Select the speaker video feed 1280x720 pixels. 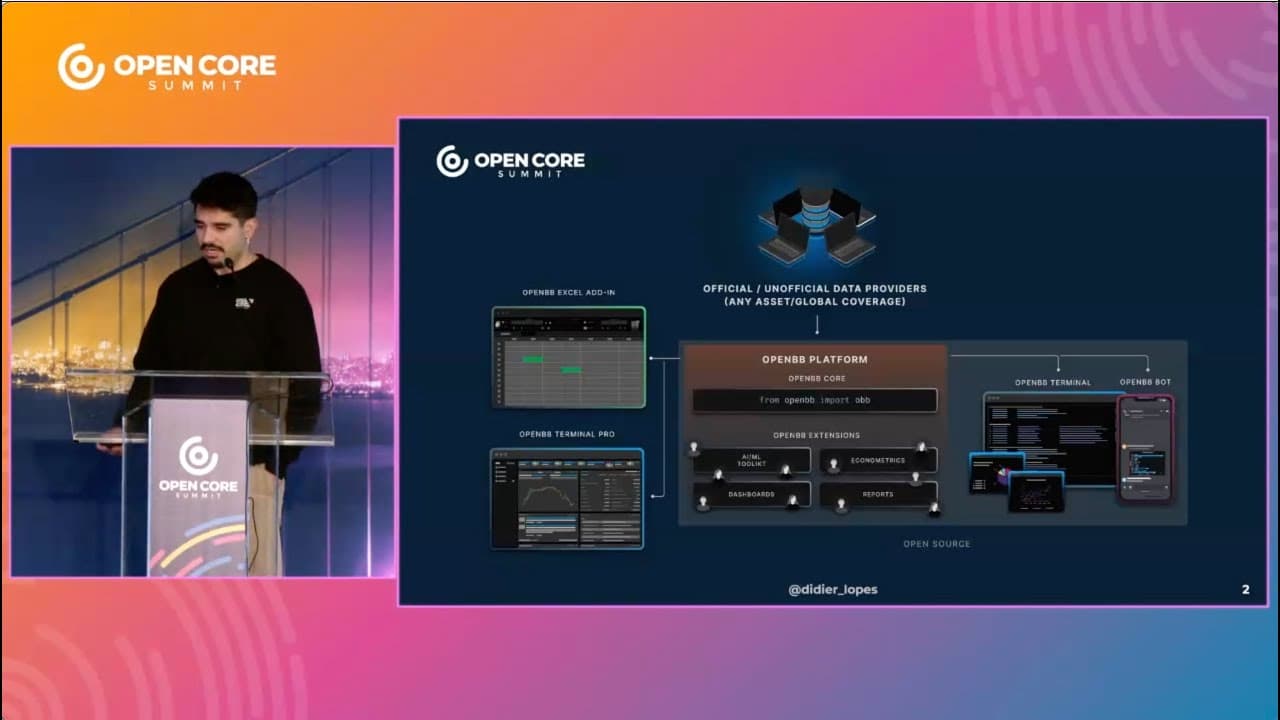[x=203, y=362]
